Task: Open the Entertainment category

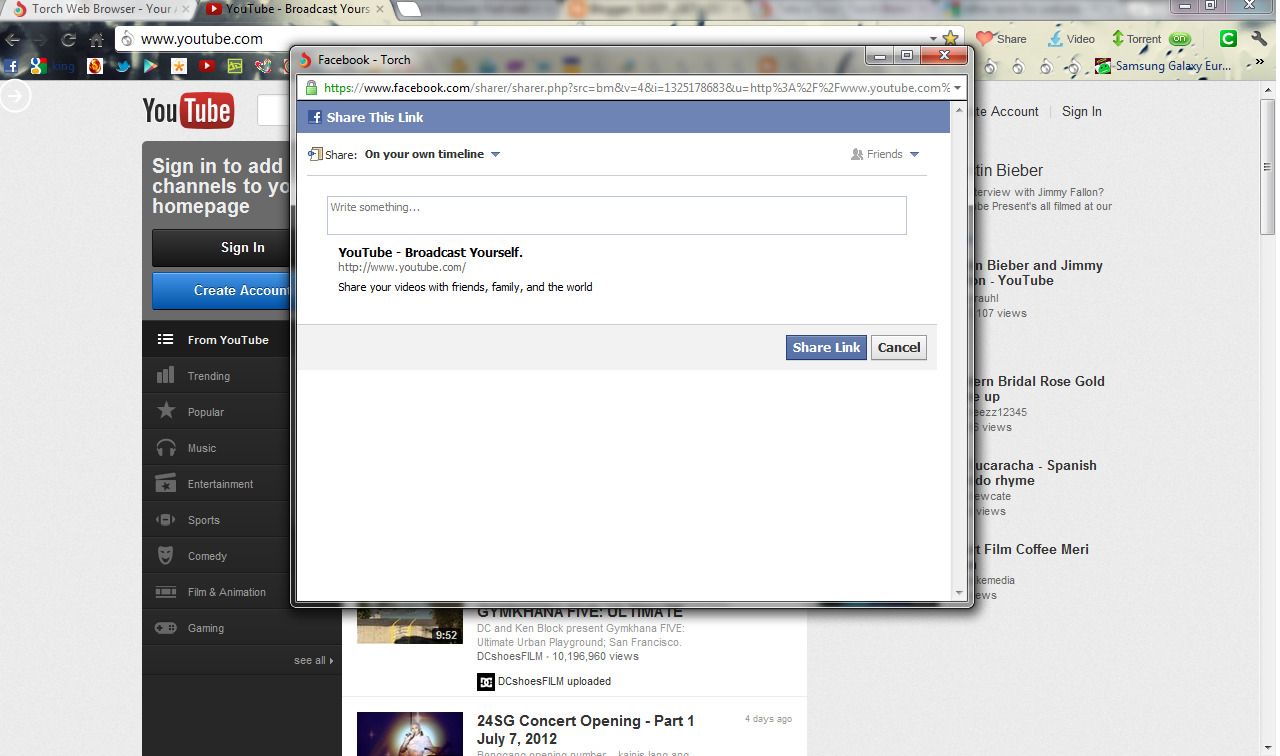Action: (x=216, y=484)
